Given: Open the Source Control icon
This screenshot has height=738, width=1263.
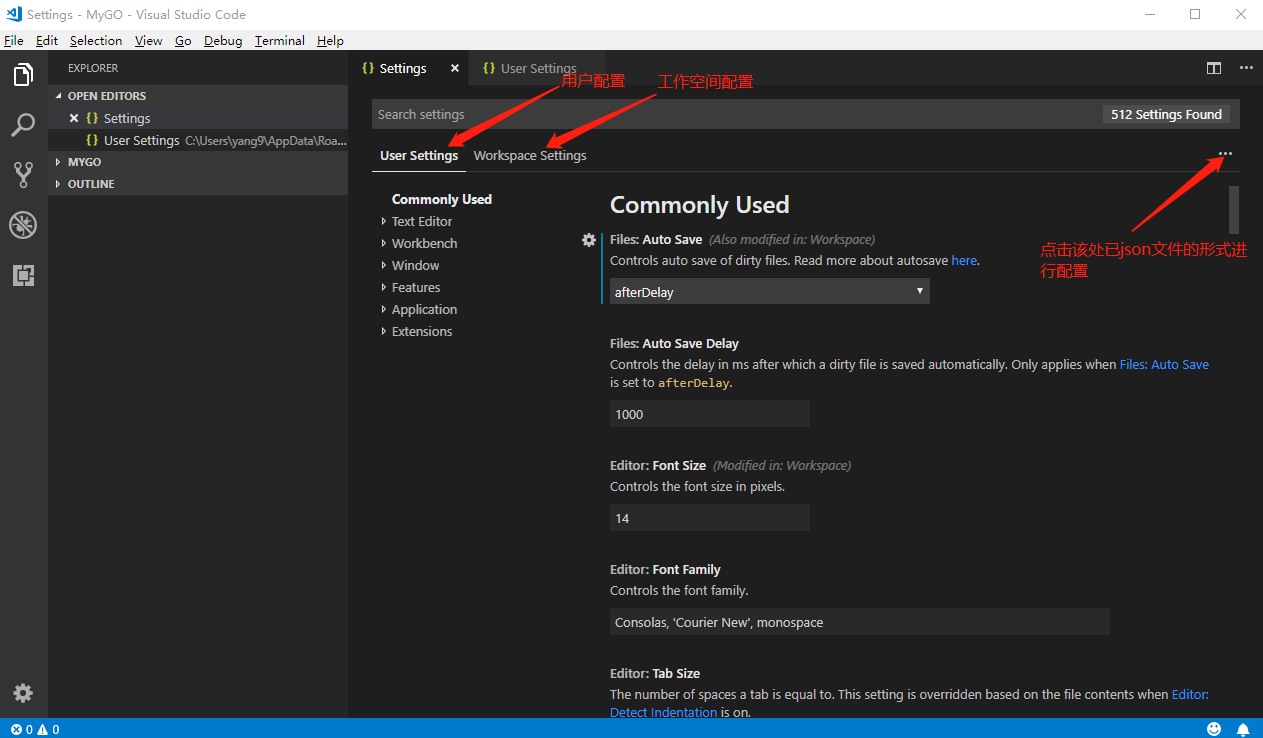Looking at the screenshot, I should click(x=22, y=174).
